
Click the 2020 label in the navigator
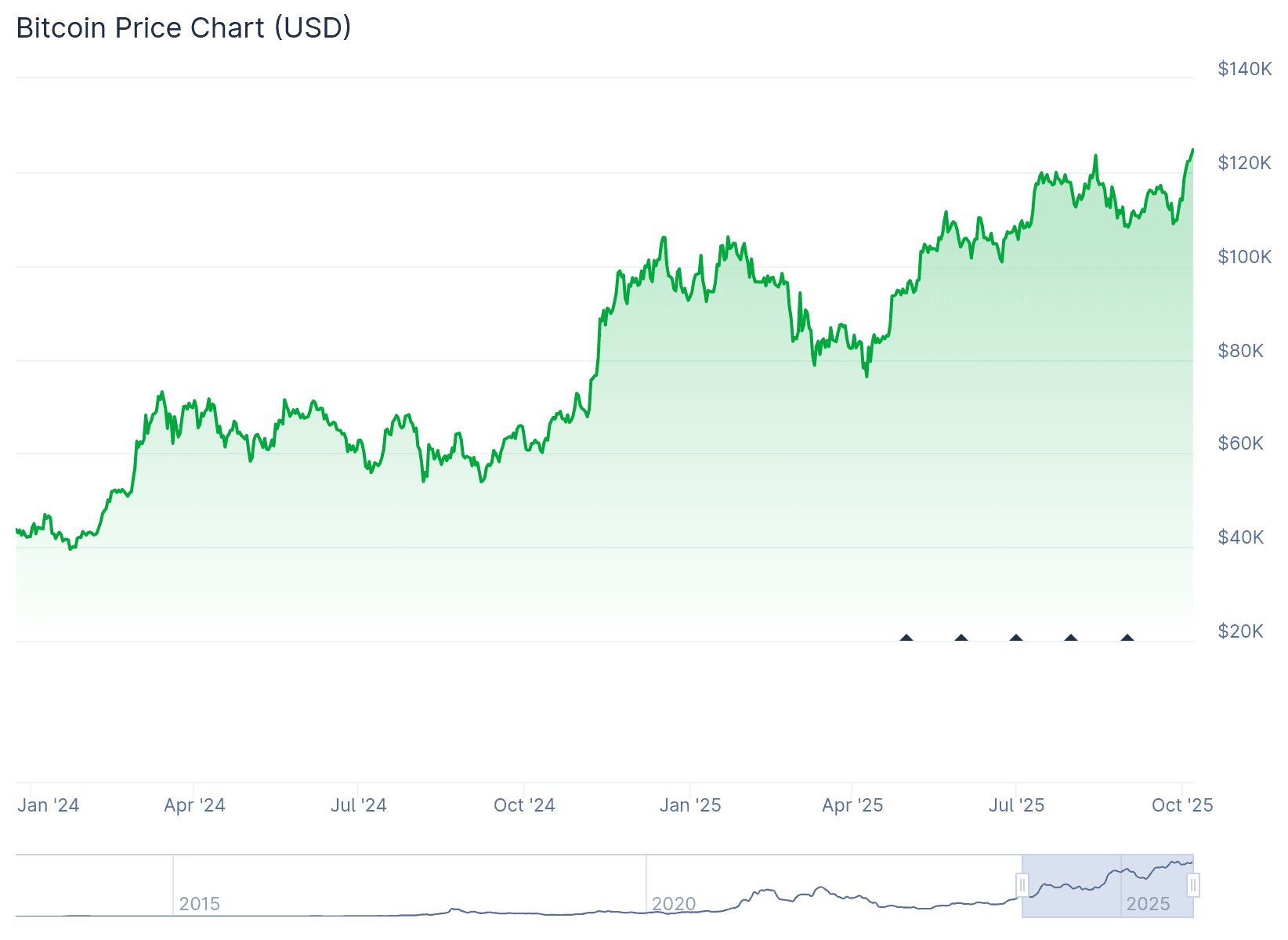point(674,904)
